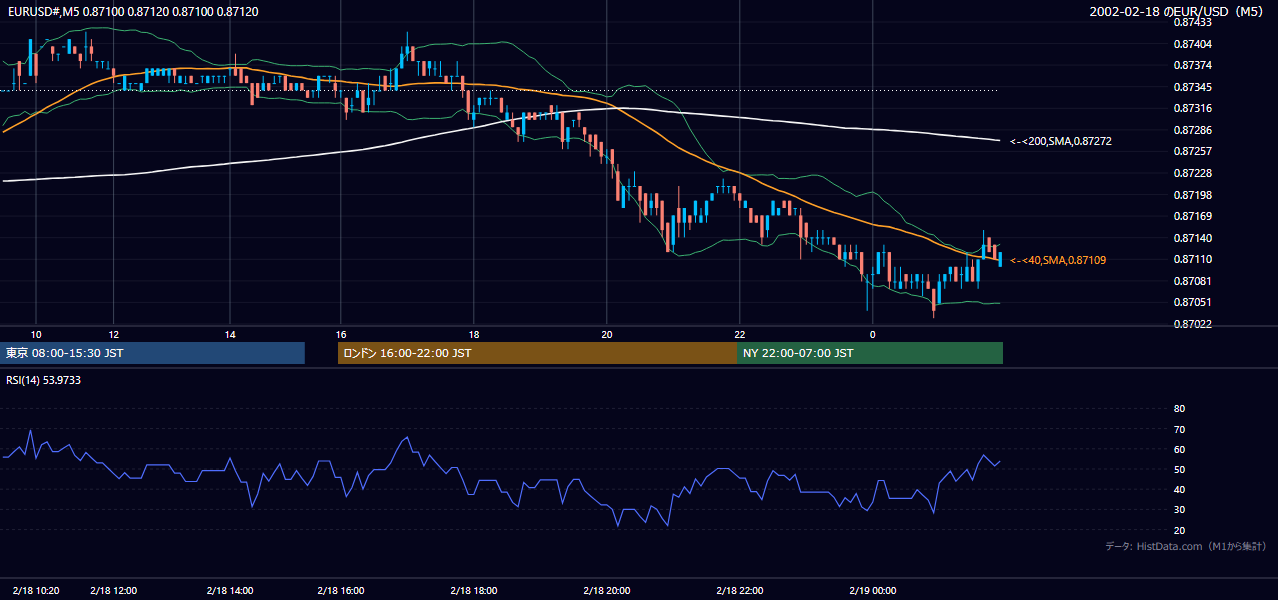This screenshot has height=600, width=1278.
Task: Click price level 0.87404 on the axis
Action: tap(1192, 44)
